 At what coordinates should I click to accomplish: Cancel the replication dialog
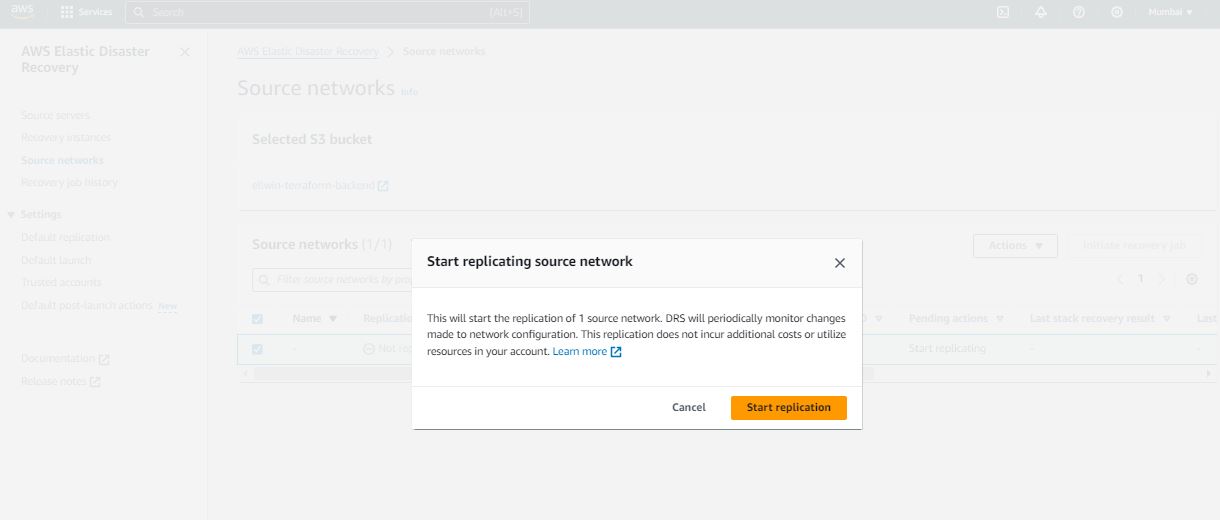click(x=689, y=408)
